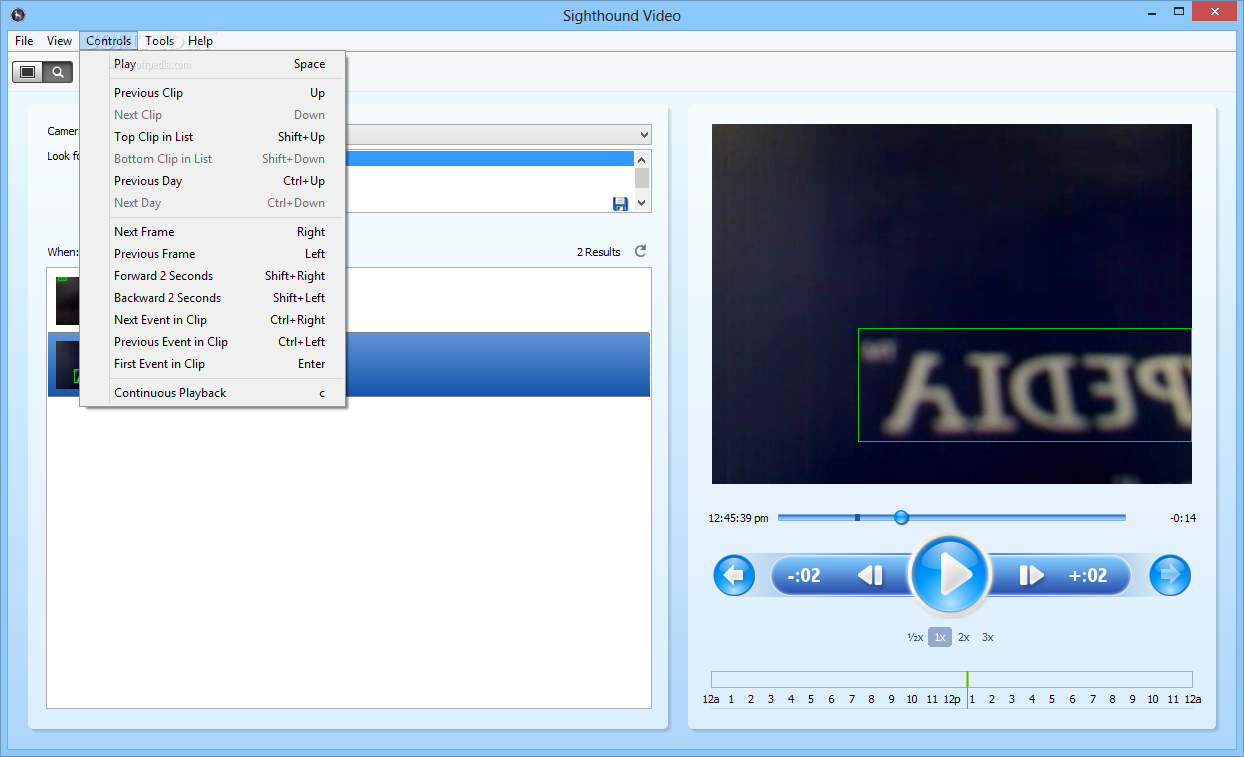Screen dimensions: 1244x757
Task: Open the View menu
Action: pyautogui.click(x=60, y=41)
